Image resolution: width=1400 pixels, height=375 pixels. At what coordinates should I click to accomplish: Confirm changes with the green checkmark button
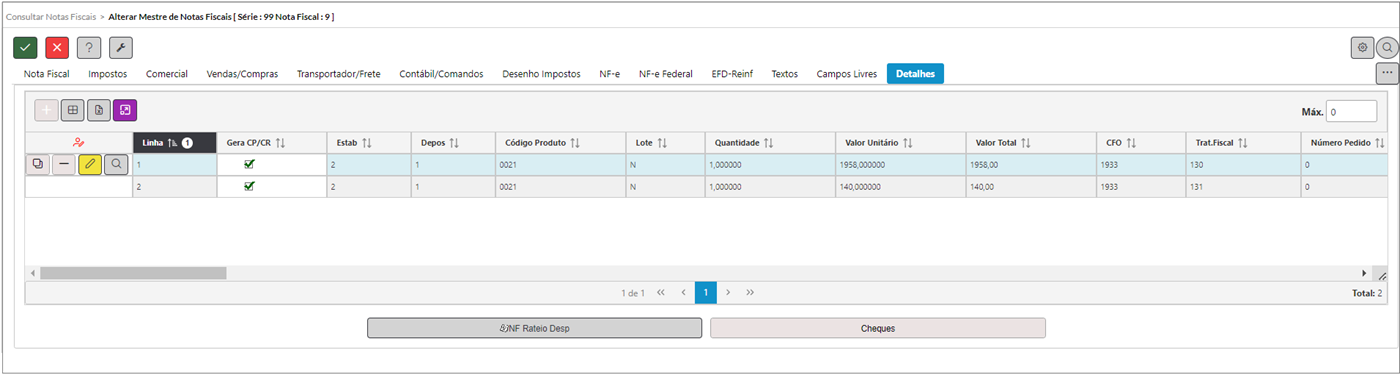click(25, 47)
